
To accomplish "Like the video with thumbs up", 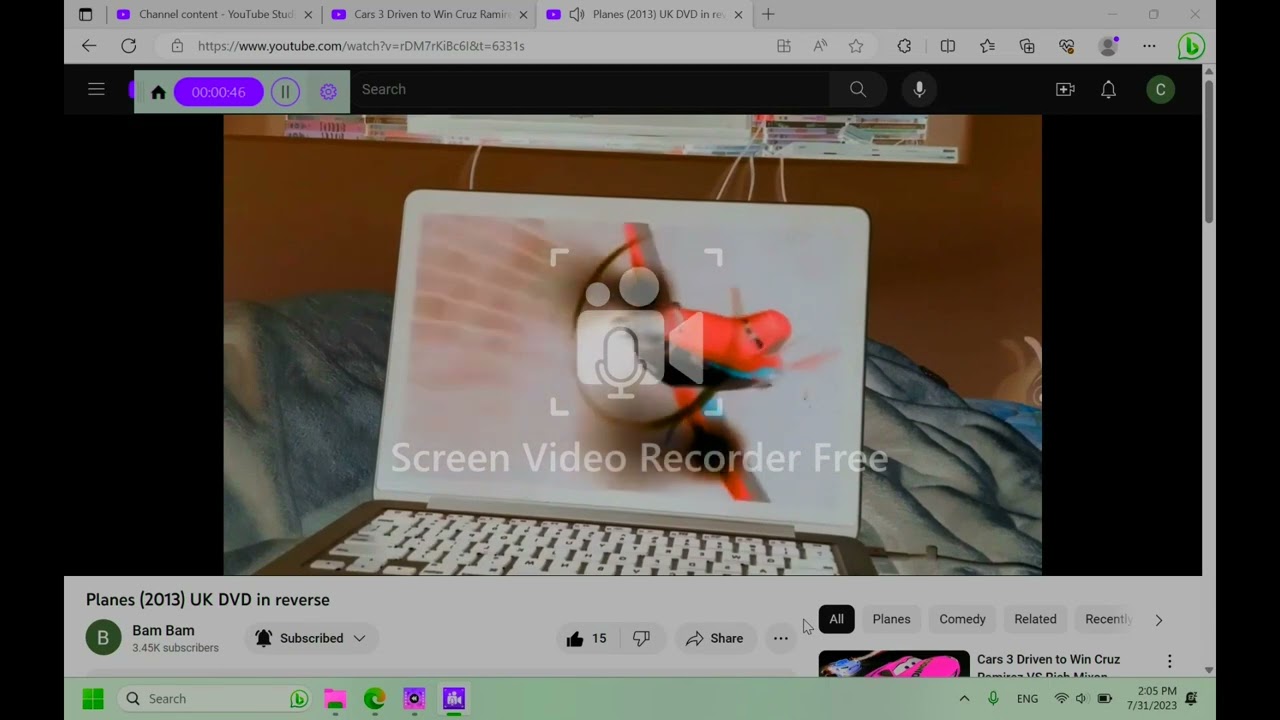I will click(588, 639).
